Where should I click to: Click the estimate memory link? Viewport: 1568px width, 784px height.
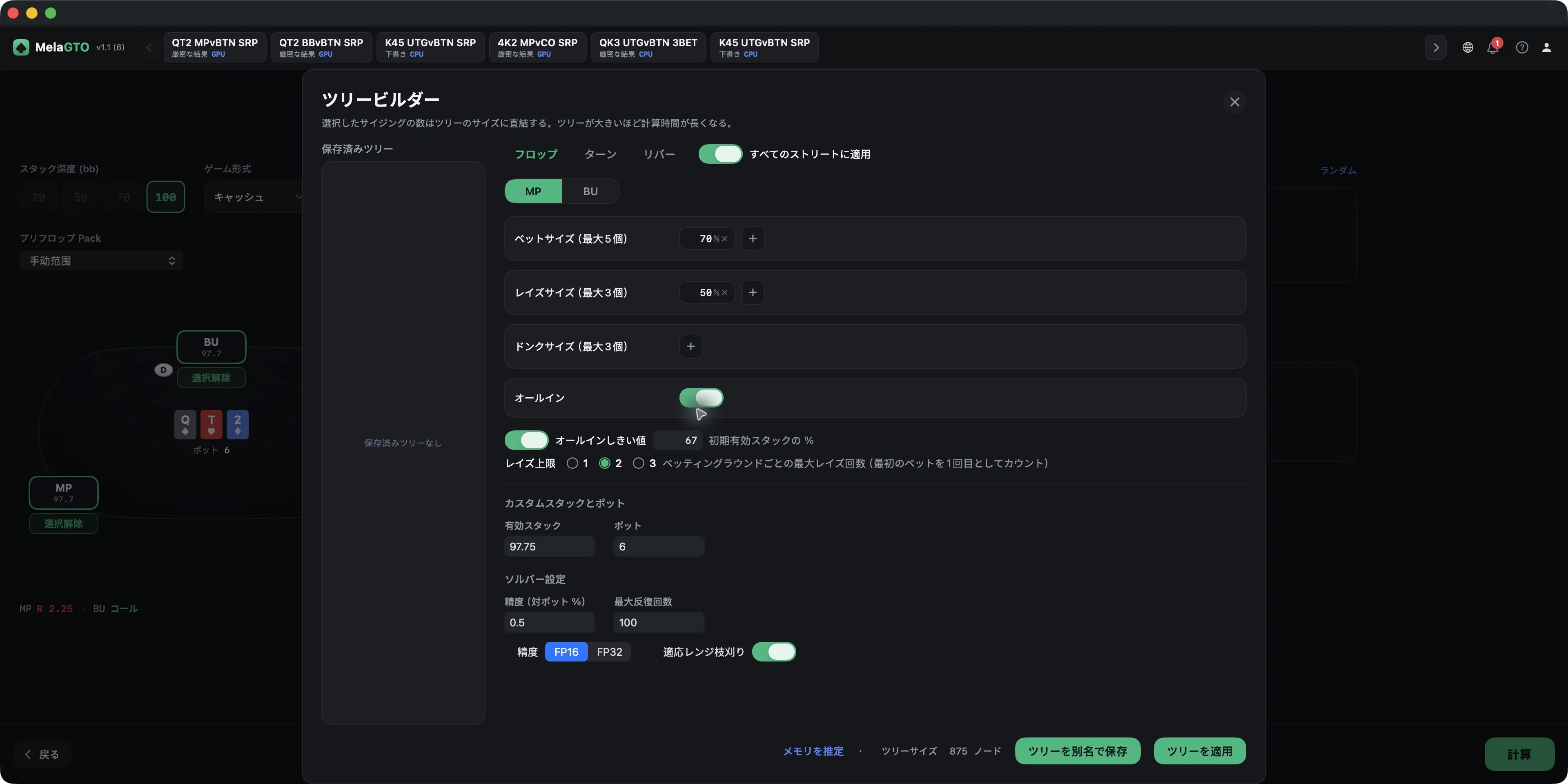(813, 751)
